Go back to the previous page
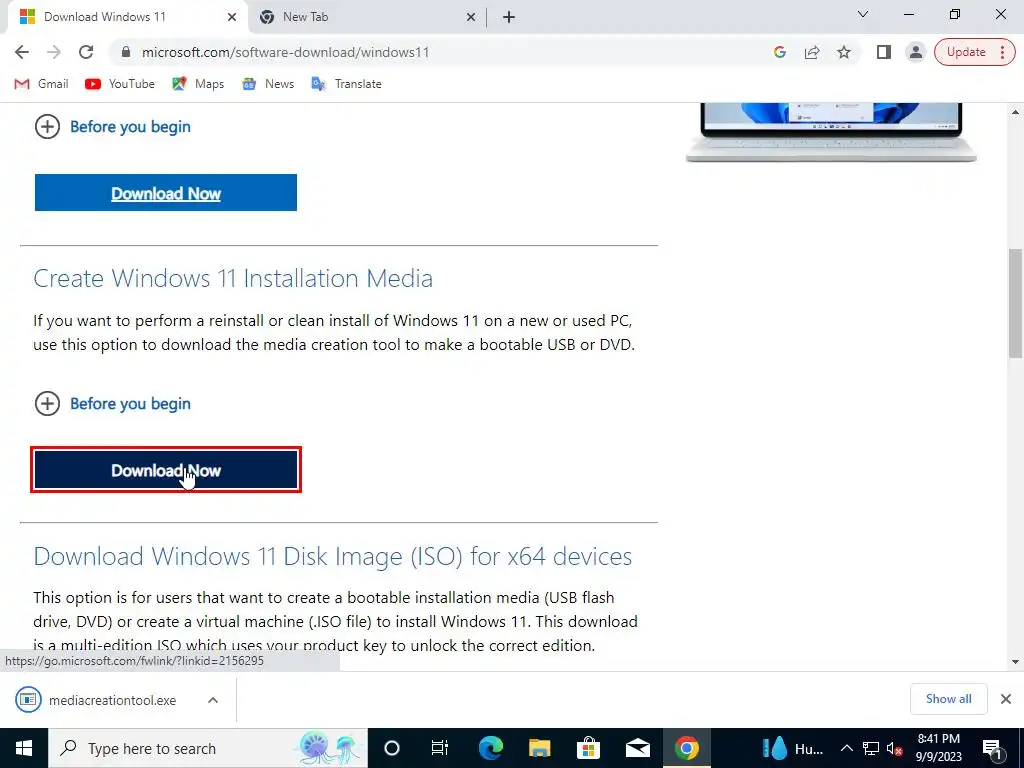Viewport: 1024px width, 768px height. coord(22,52)
